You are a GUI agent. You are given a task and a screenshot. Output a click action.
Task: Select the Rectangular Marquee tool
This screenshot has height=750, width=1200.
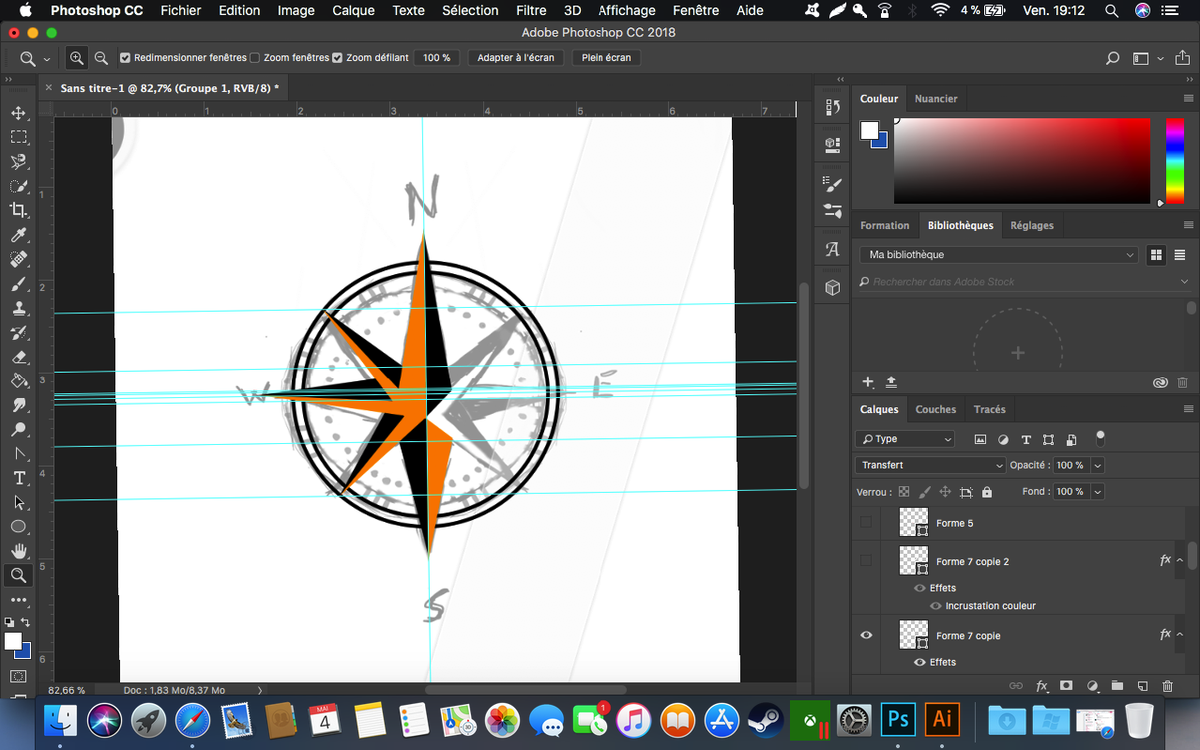pyautogui.click(x=18, y=137)
